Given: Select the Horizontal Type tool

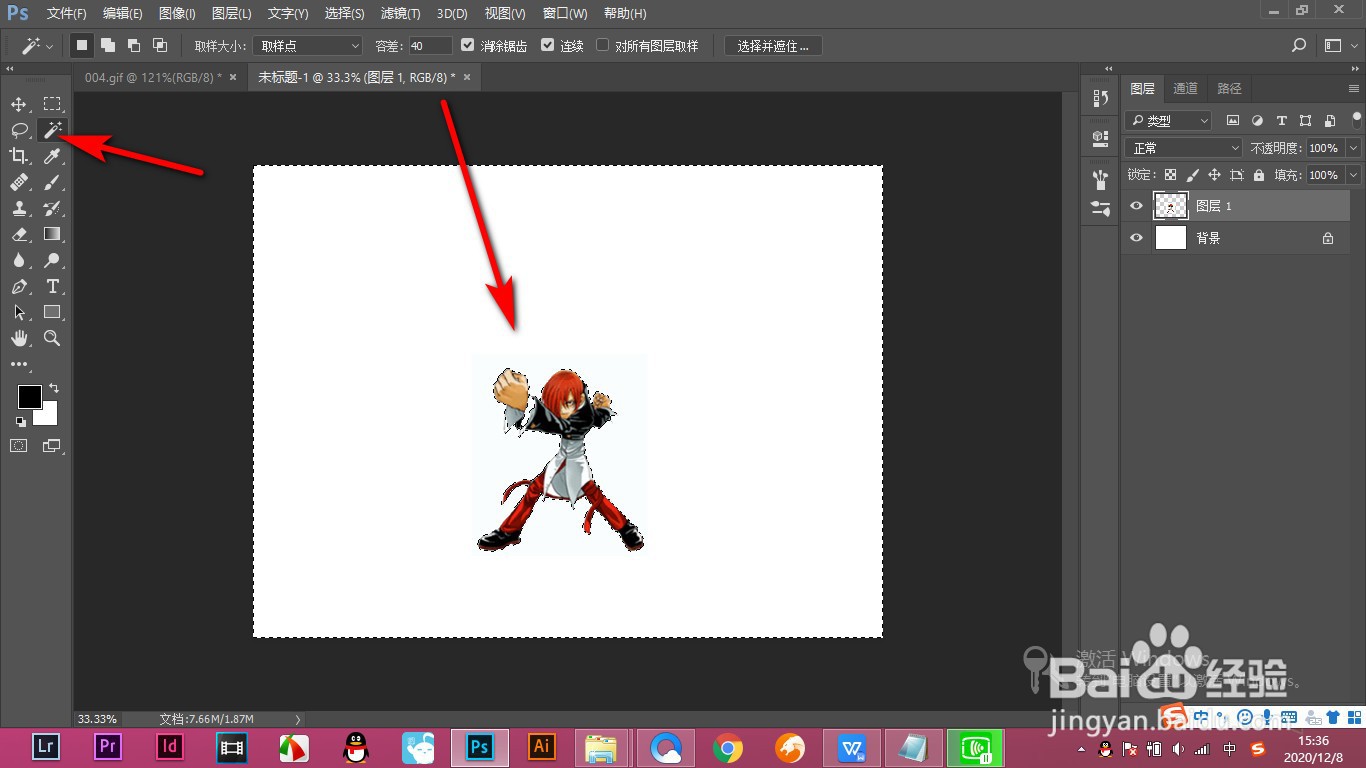Looking at the screenshot, I should click(x=52, y=286).
